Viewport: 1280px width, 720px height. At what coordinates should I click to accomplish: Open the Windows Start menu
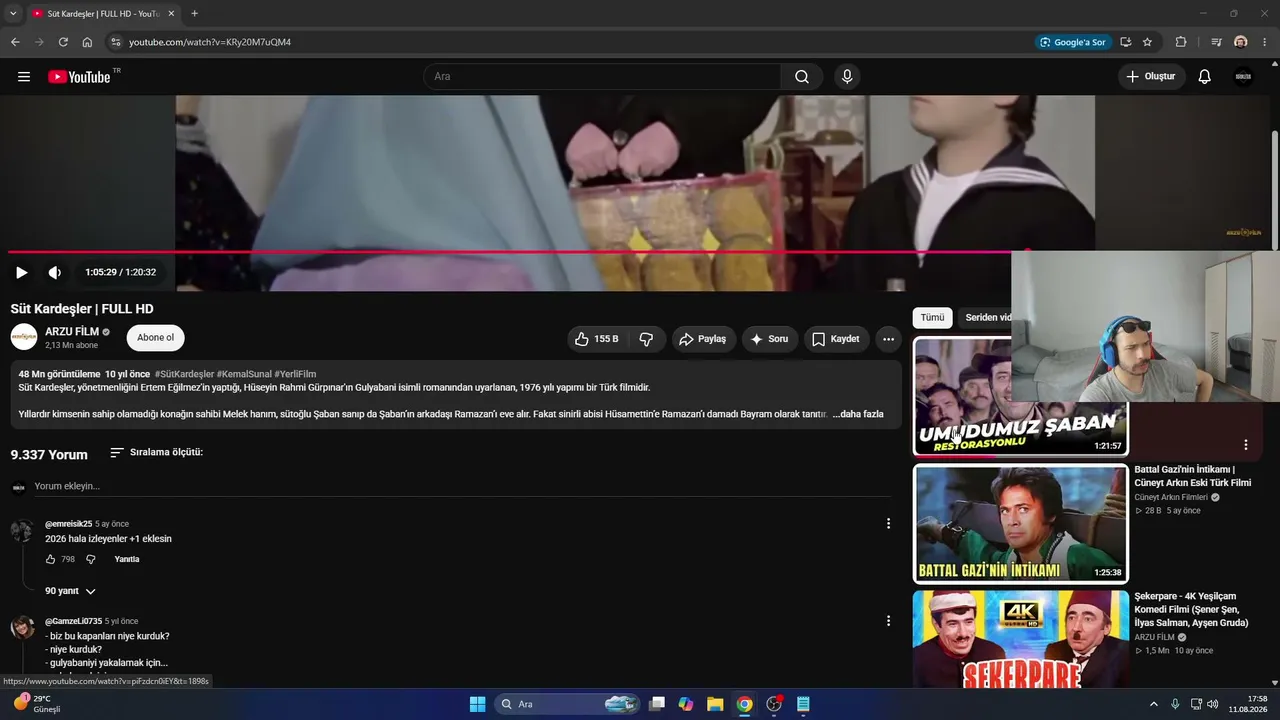[x=477, y=704]
